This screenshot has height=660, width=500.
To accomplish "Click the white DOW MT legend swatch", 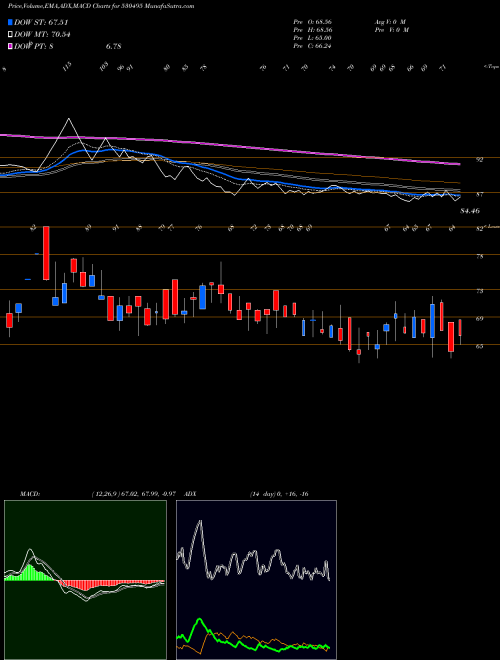I will coord(10,34).
